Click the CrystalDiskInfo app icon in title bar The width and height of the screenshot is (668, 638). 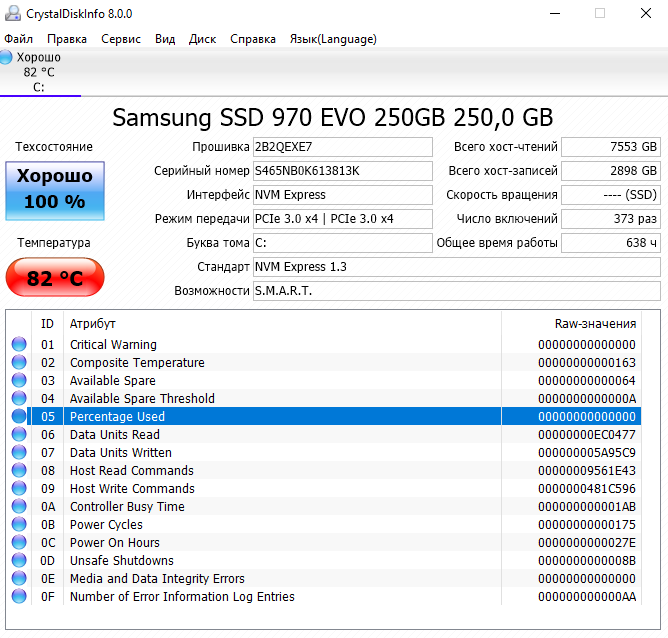12,14
